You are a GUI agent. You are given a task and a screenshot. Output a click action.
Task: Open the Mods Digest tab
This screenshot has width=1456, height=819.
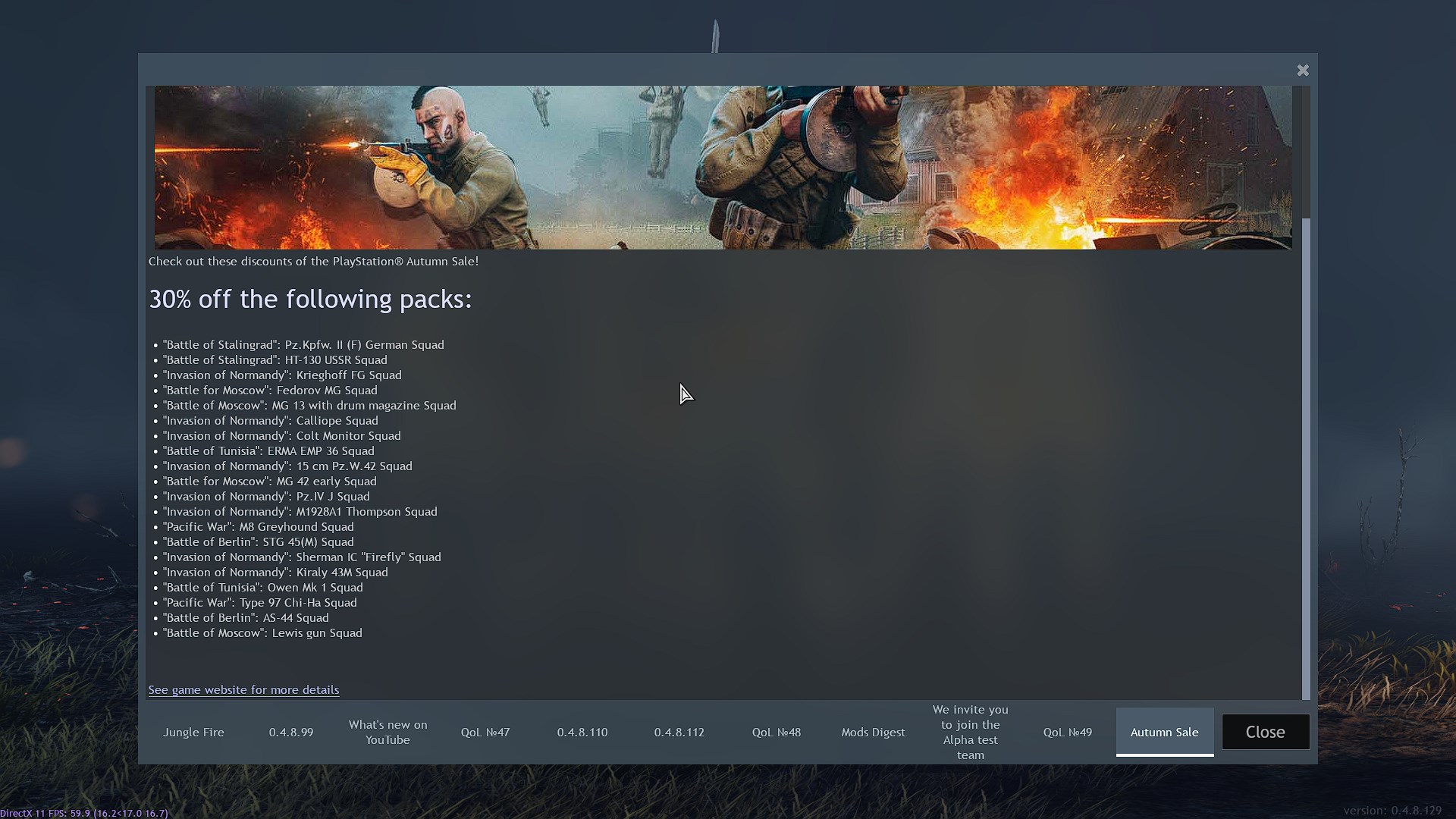873,732
